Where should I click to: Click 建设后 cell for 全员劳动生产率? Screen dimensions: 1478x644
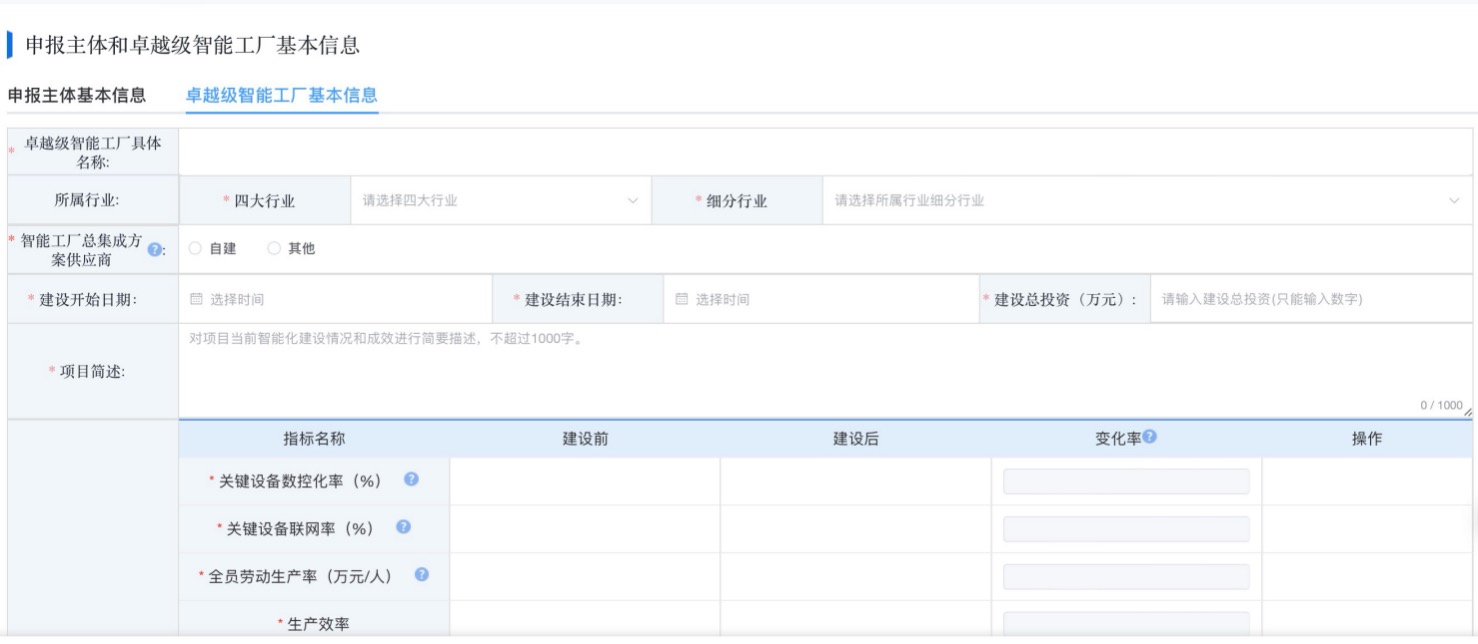(x=856, y=576)
